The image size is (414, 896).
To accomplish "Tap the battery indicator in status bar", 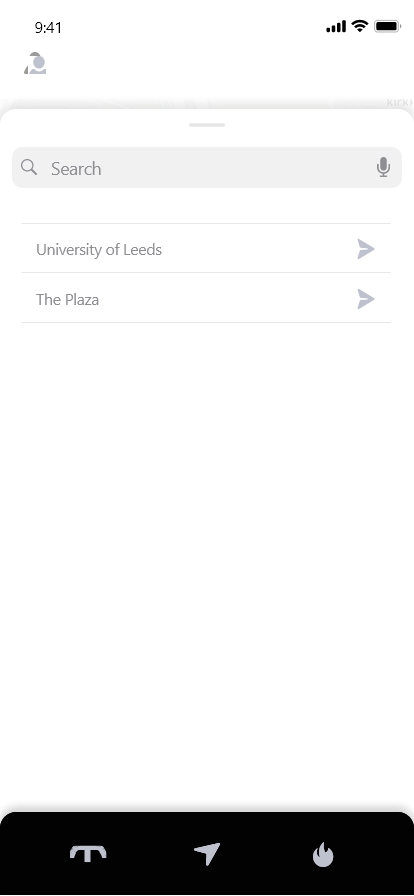I will point(387,26).
